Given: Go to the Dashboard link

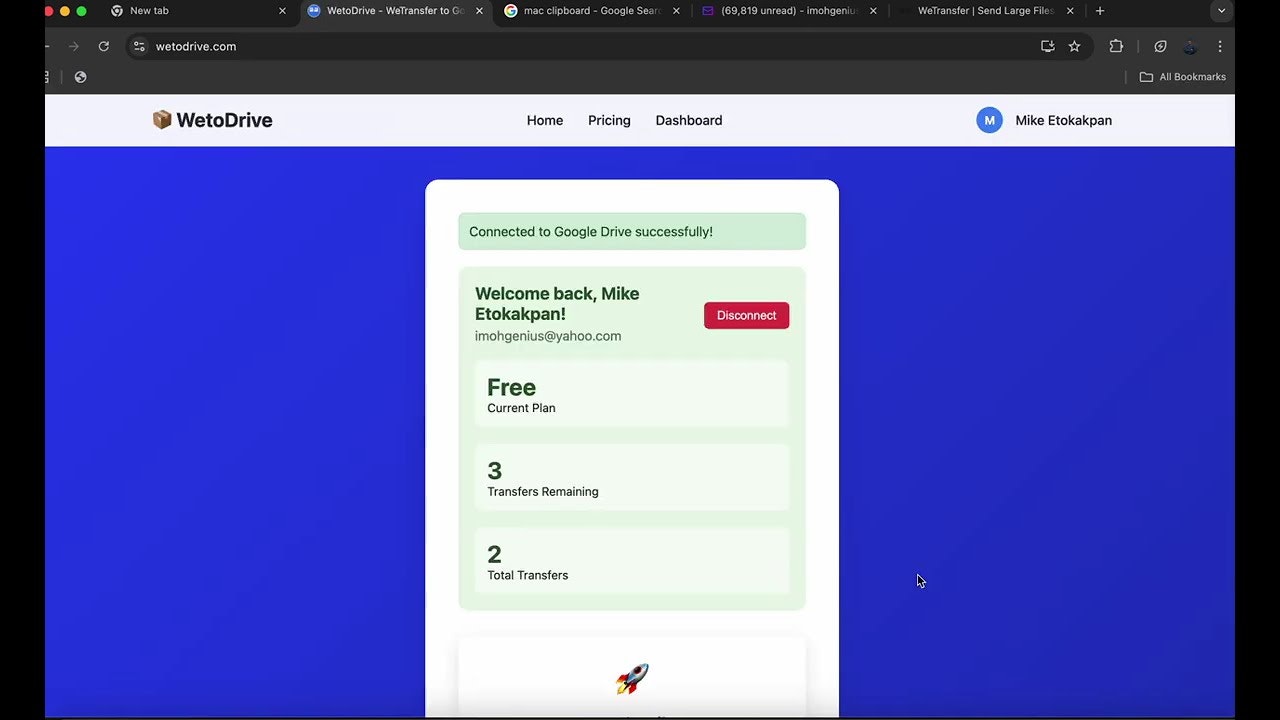Looking at the screenshot, I should (x=689, y=120).
